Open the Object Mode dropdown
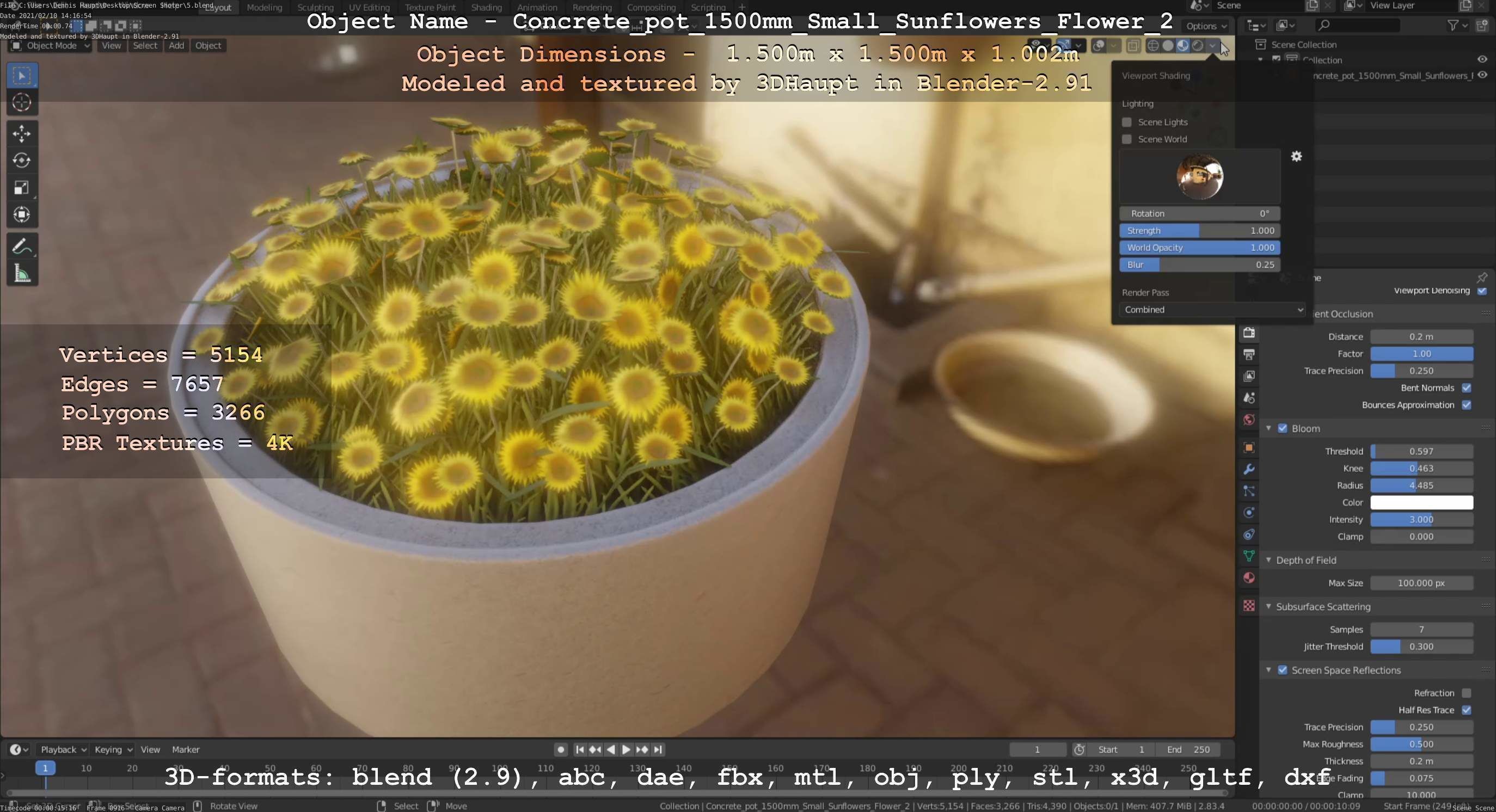 (x=51, y=46)
